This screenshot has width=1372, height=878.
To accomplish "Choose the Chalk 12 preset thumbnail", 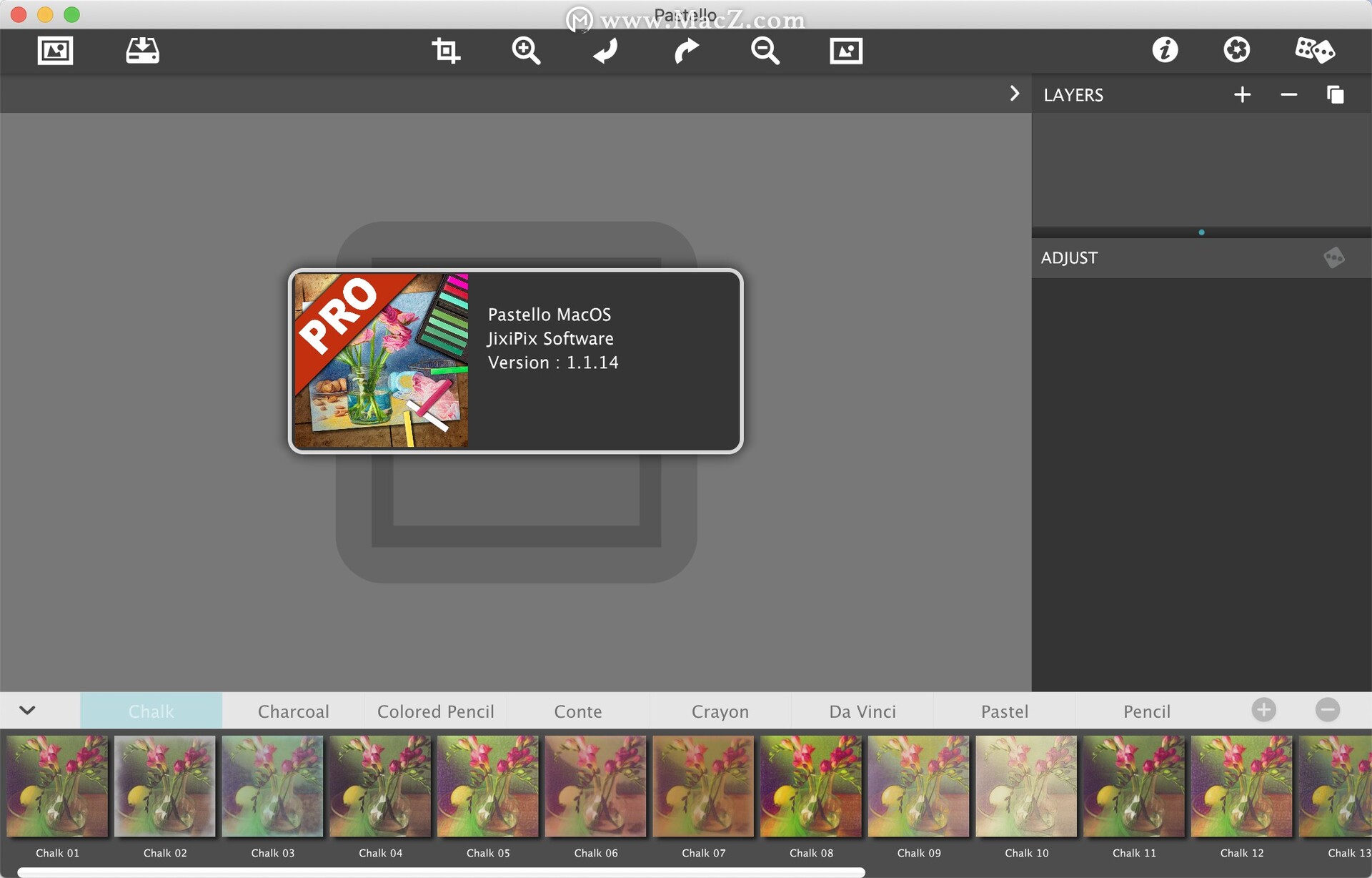I will (1242, 786).
